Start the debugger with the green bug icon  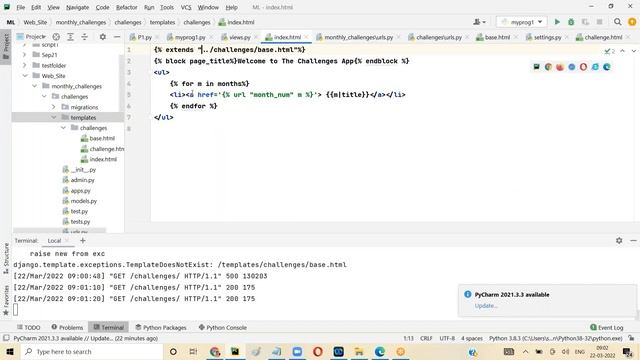pyautogui.click(x=571, y=22)
